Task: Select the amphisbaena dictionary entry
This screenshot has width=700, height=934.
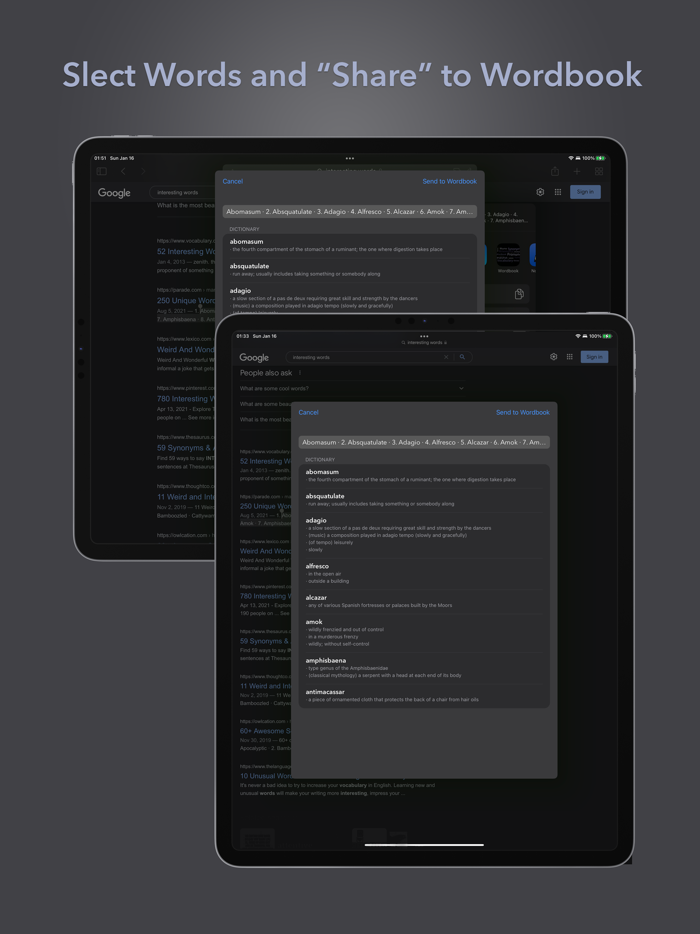Action: pos(424,668)
